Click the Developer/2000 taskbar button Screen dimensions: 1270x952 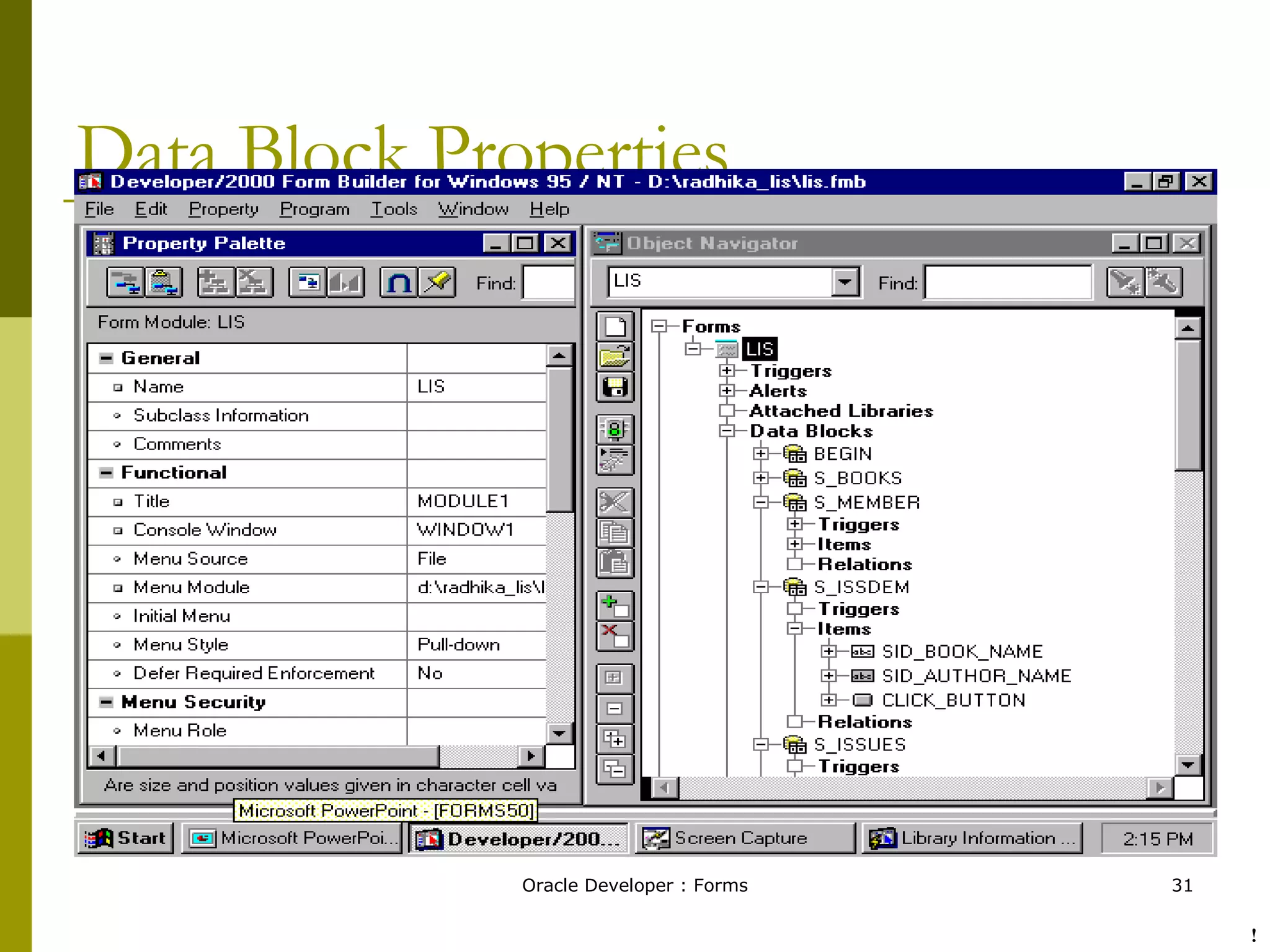(x=518, y=839)
